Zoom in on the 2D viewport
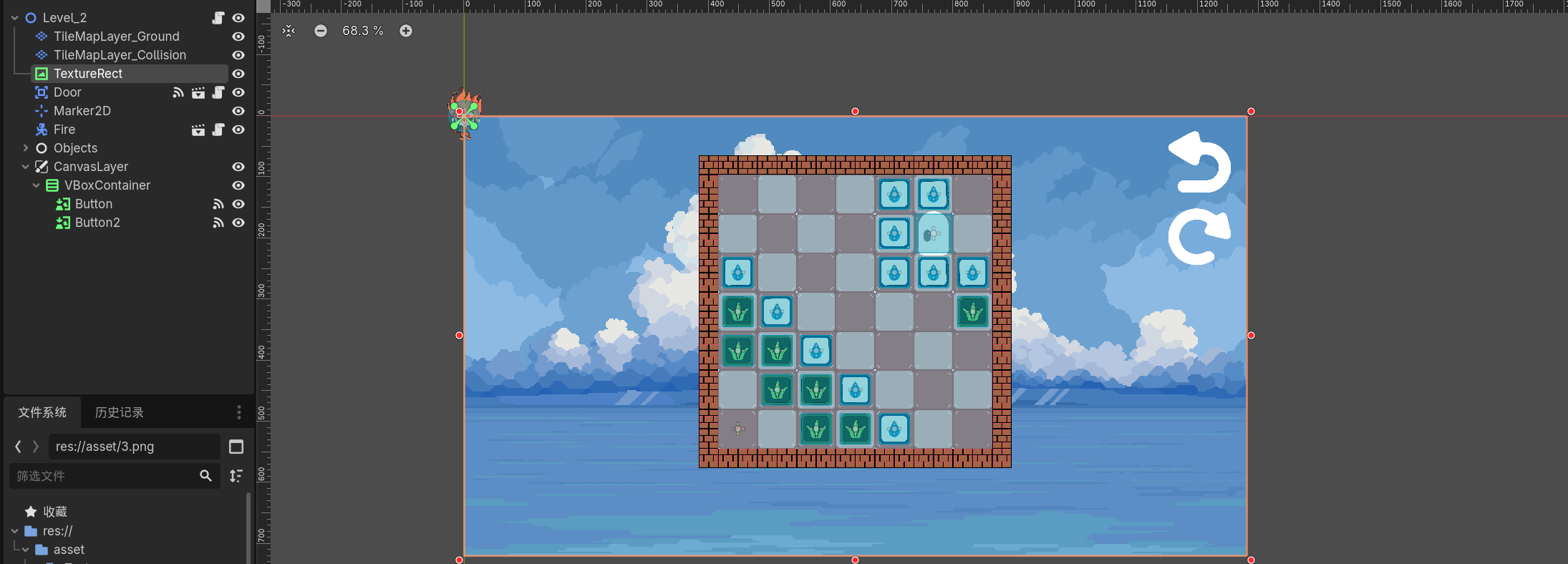Viewport: 1568px width, 564px height. pyautogui.click(x=406, y=31)
